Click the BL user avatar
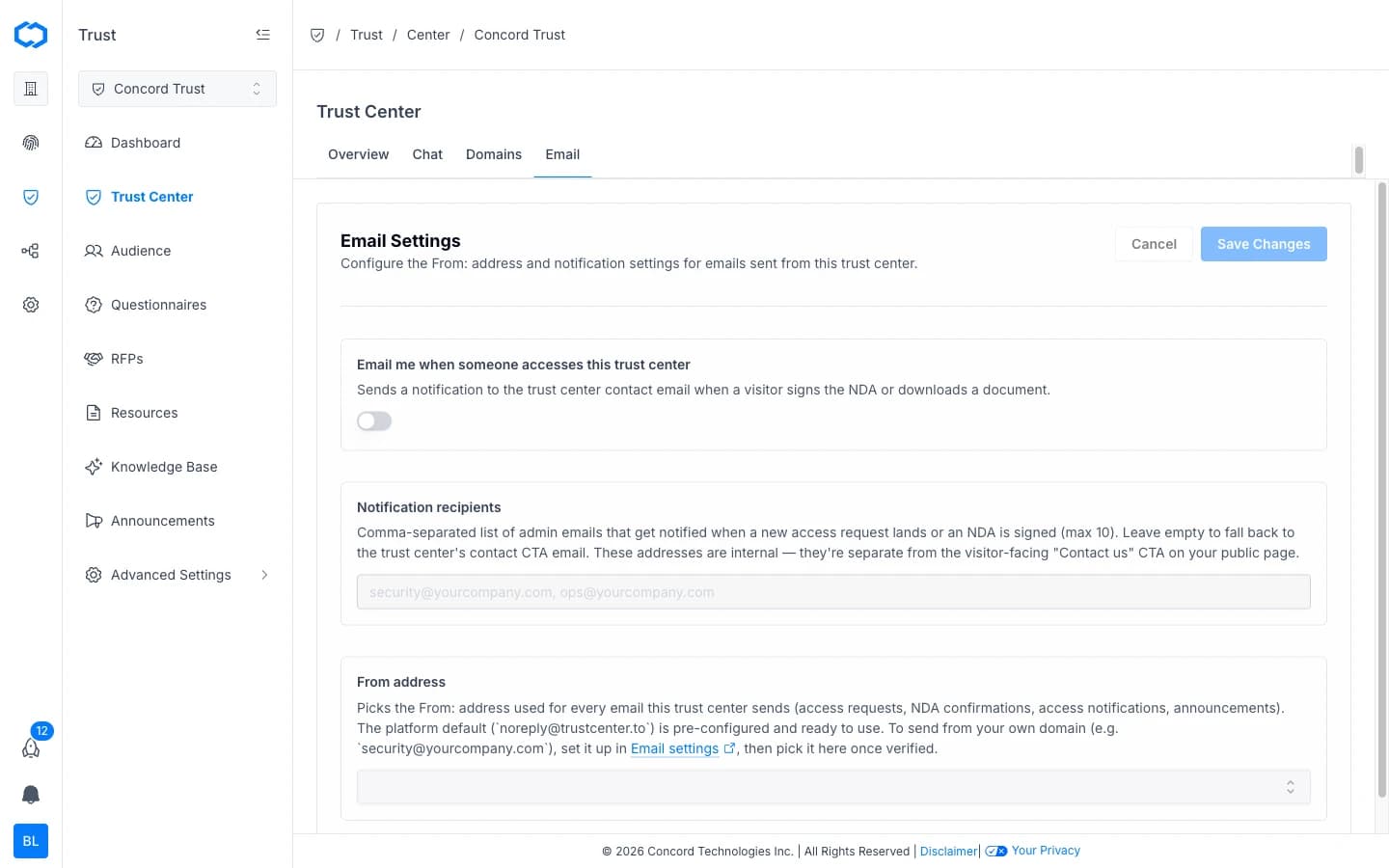Screen dimensions: 1389x868 (31, 841)
